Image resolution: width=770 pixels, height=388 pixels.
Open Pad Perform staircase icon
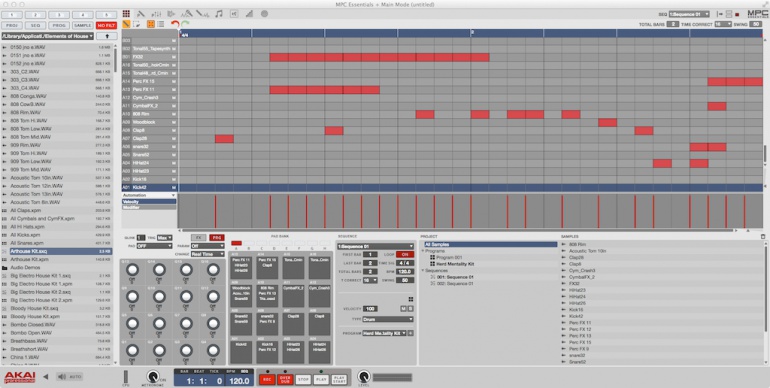coord(249,14)
